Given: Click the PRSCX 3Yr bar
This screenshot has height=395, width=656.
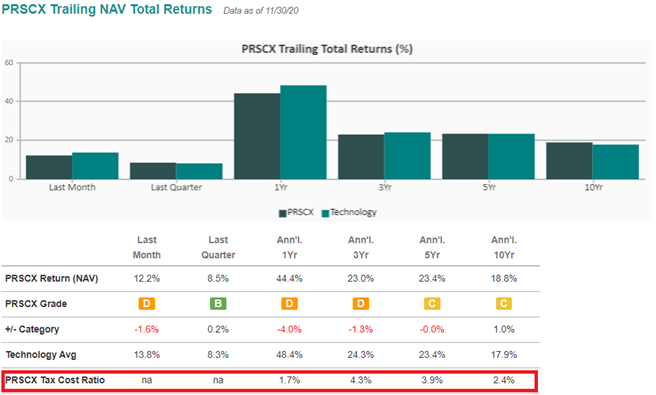Looking at the screenshot, I should (361, 157).
